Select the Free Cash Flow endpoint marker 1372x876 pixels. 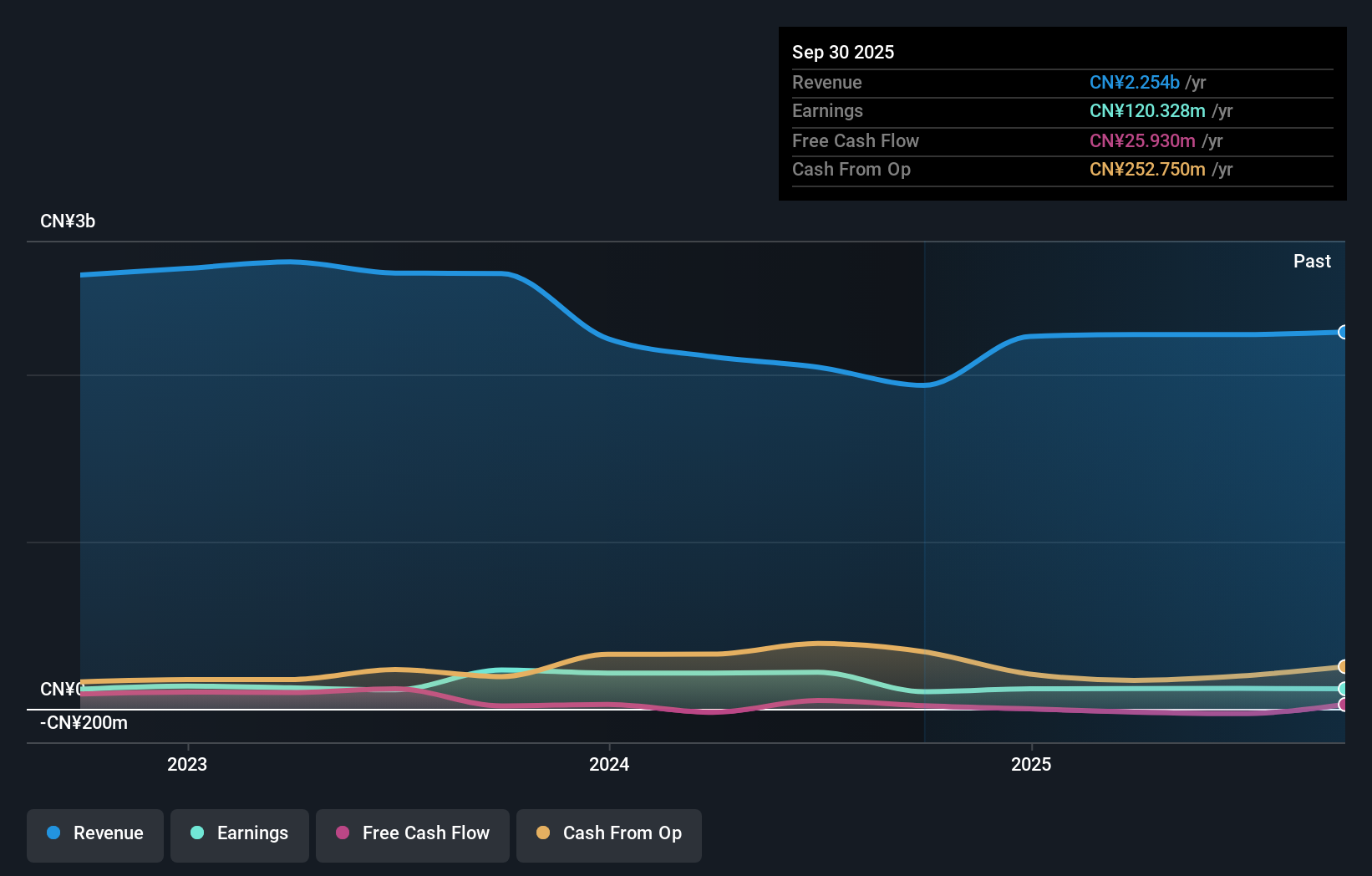[1344, 705]
